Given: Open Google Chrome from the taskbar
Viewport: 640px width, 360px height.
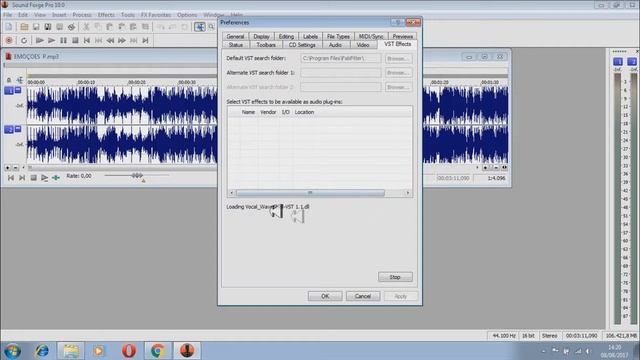Looking at the screenshot, I should [158, 351].
